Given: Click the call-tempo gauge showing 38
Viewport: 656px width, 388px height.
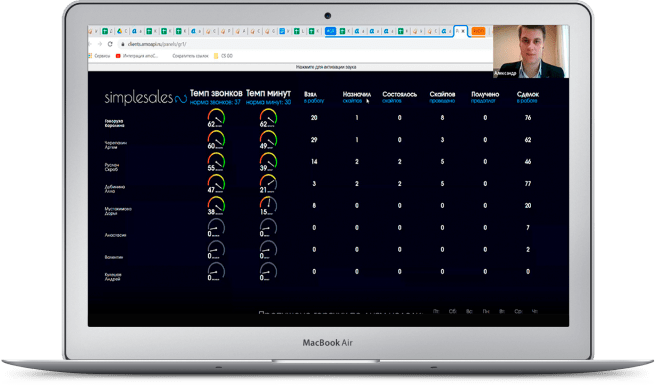Looking at the screenshot, I should click(x=216, y=206).
